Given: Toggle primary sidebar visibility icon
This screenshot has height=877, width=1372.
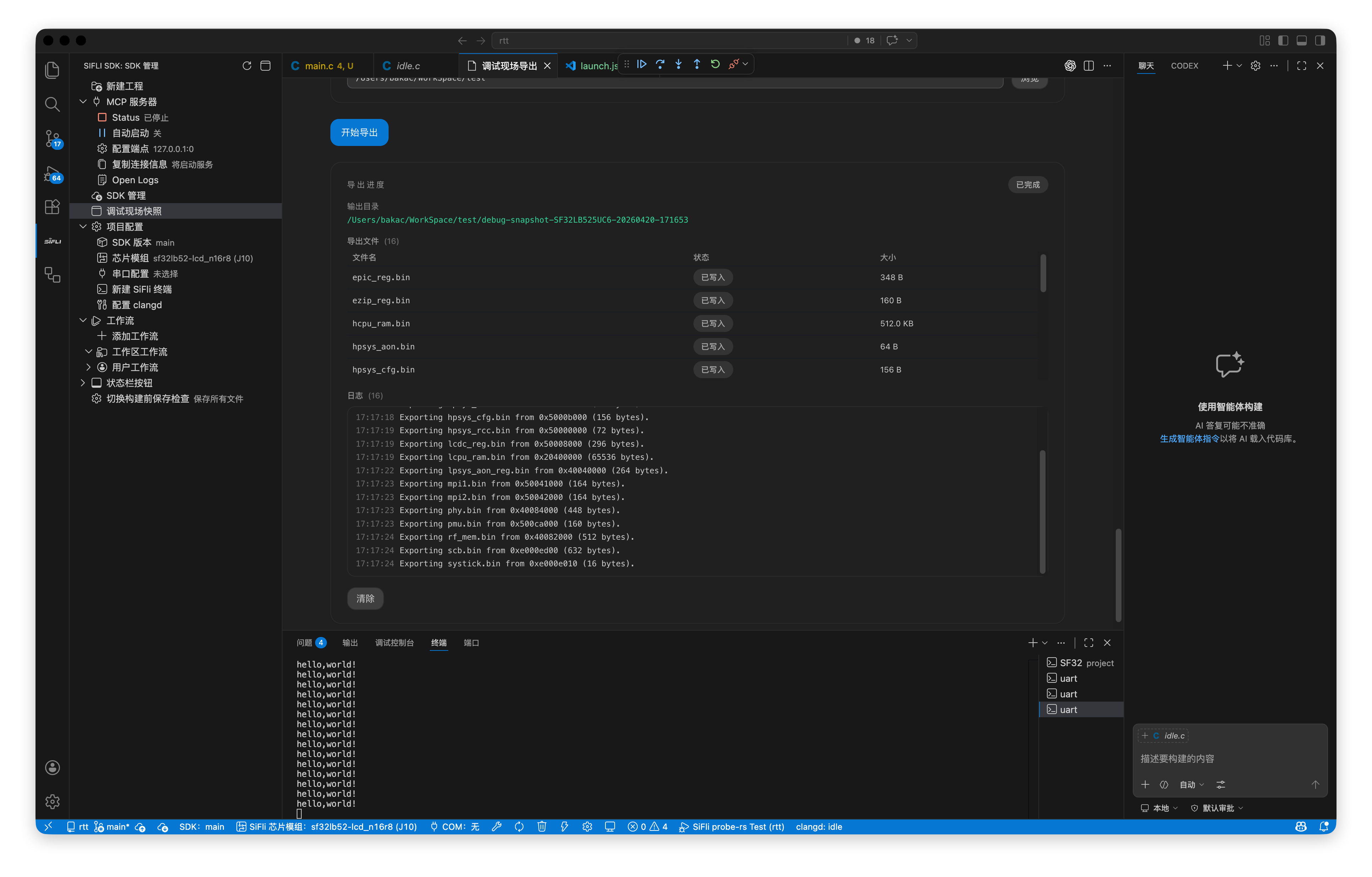Looking at the screenshot, I should (1283, 40).
